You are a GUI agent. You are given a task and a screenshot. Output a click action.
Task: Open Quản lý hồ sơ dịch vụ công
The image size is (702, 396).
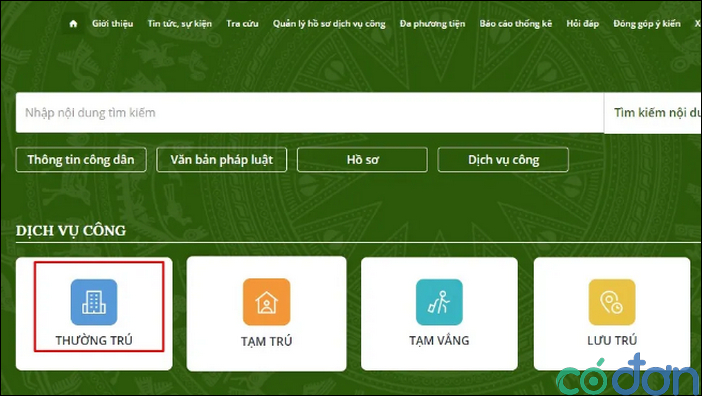click(329, 24)
